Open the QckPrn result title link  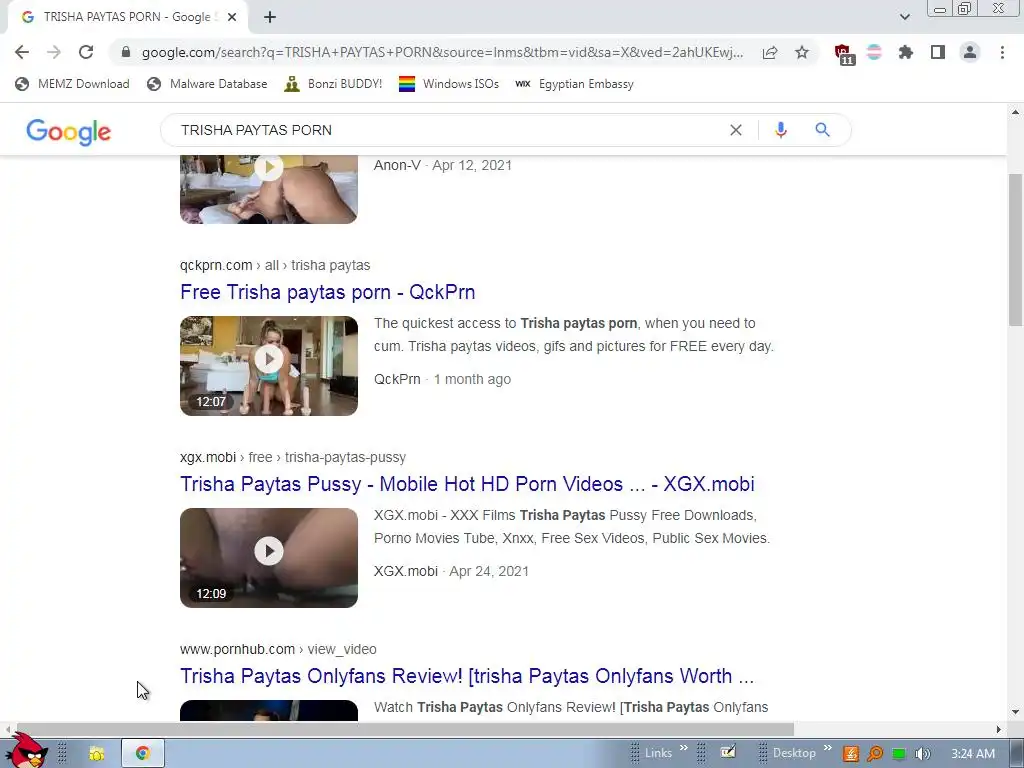(x=328, y=292)
